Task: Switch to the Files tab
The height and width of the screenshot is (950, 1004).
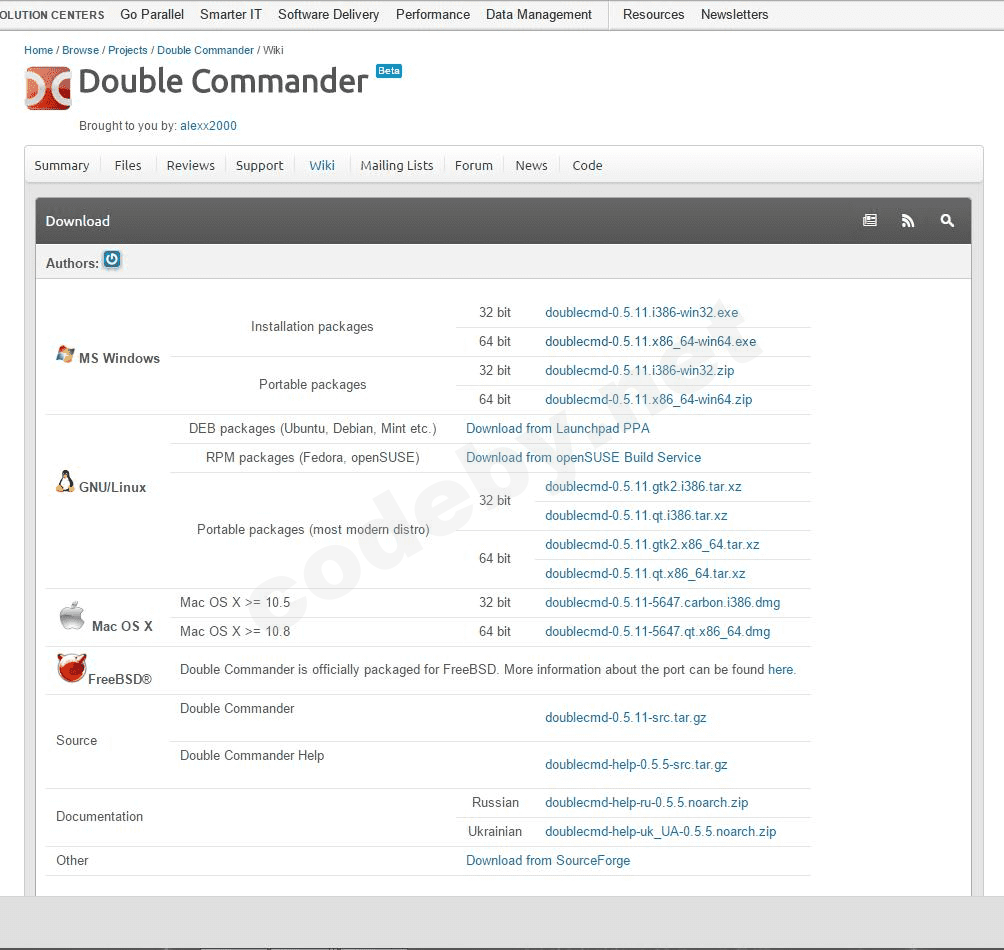Action: 128,165
